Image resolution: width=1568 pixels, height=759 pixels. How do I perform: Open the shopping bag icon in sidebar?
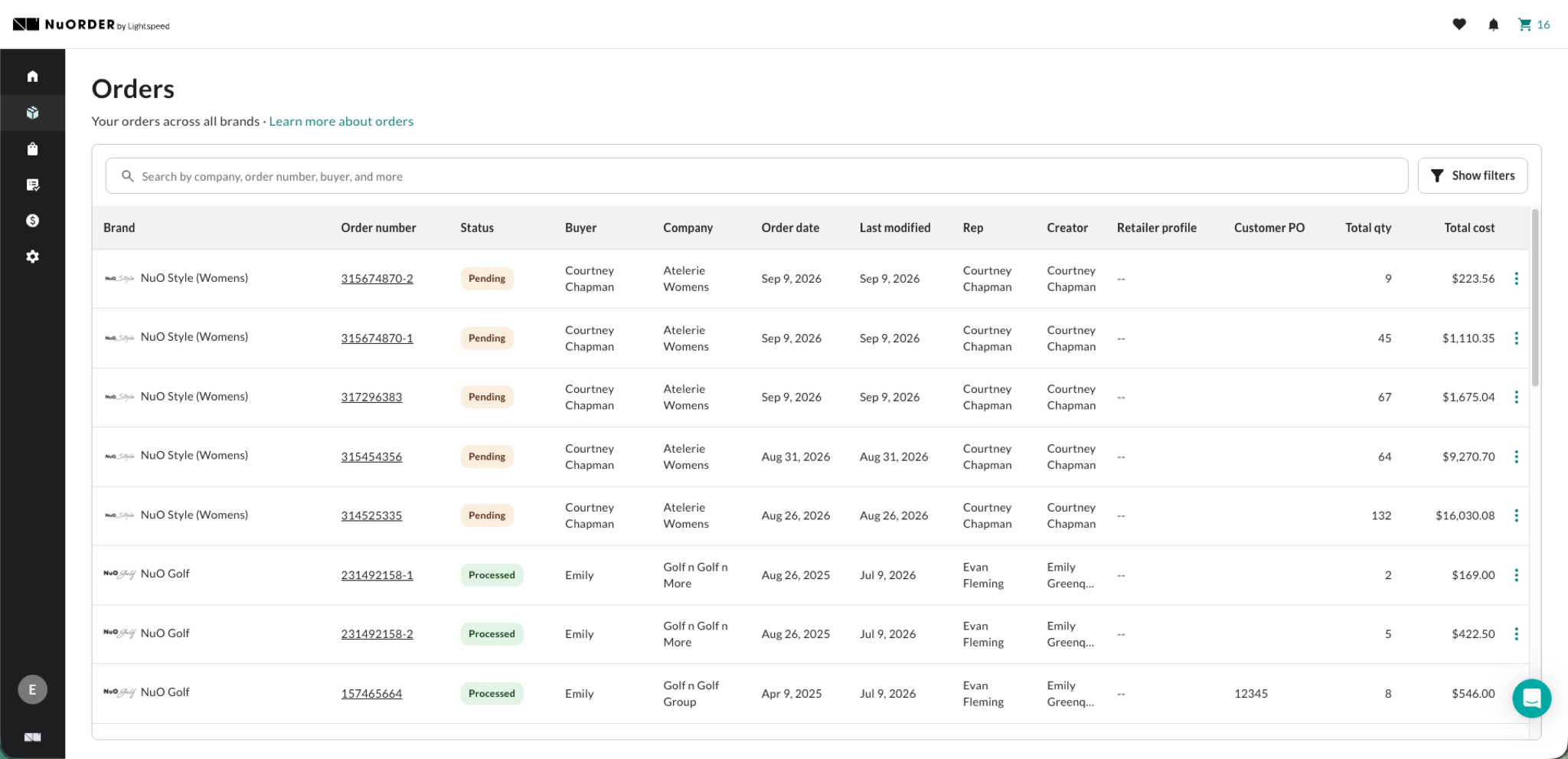point(32,149)
